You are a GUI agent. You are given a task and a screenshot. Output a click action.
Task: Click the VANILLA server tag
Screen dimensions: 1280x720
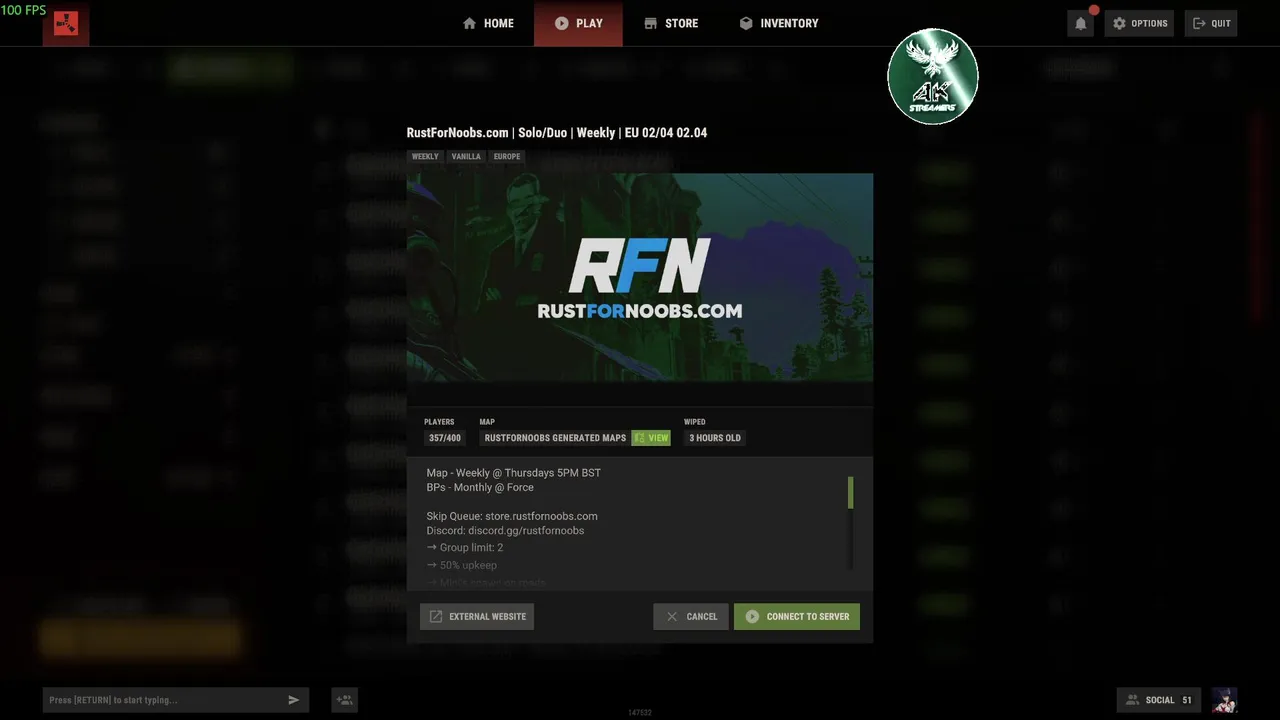466,157
